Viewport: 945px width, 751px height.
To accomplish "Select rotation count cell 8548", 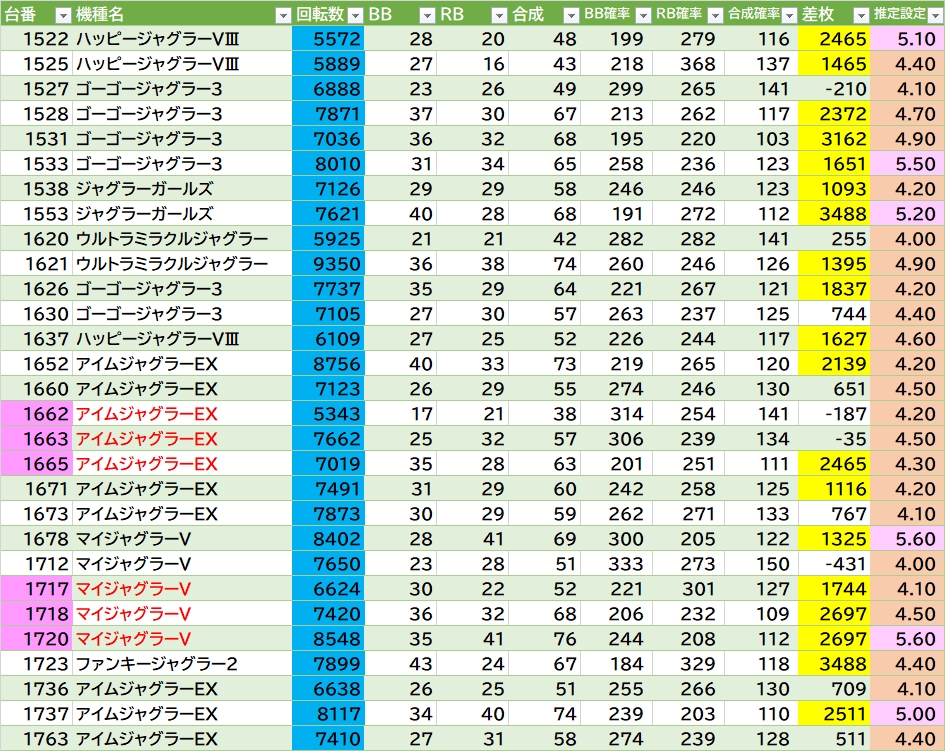I will click(328, 639).
